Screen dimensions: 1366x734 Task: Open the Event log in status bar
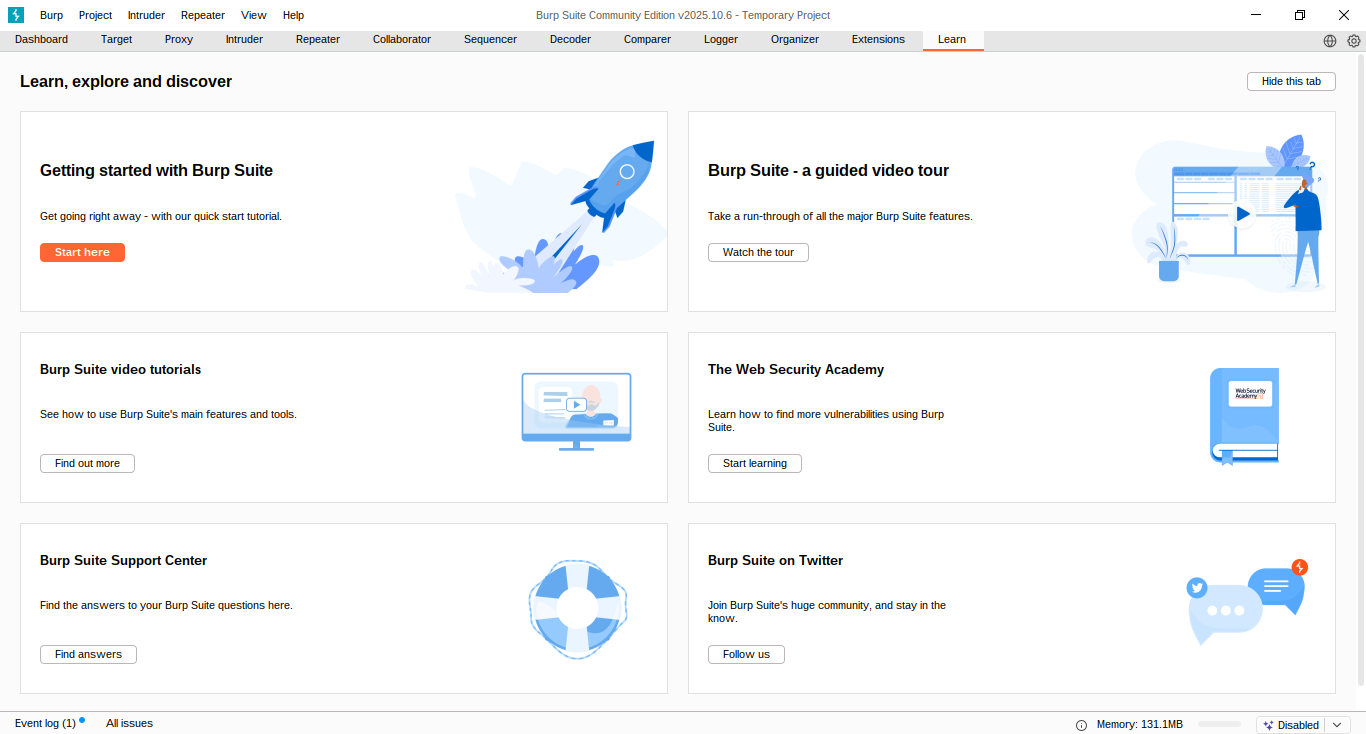click(x=45, y=723)
